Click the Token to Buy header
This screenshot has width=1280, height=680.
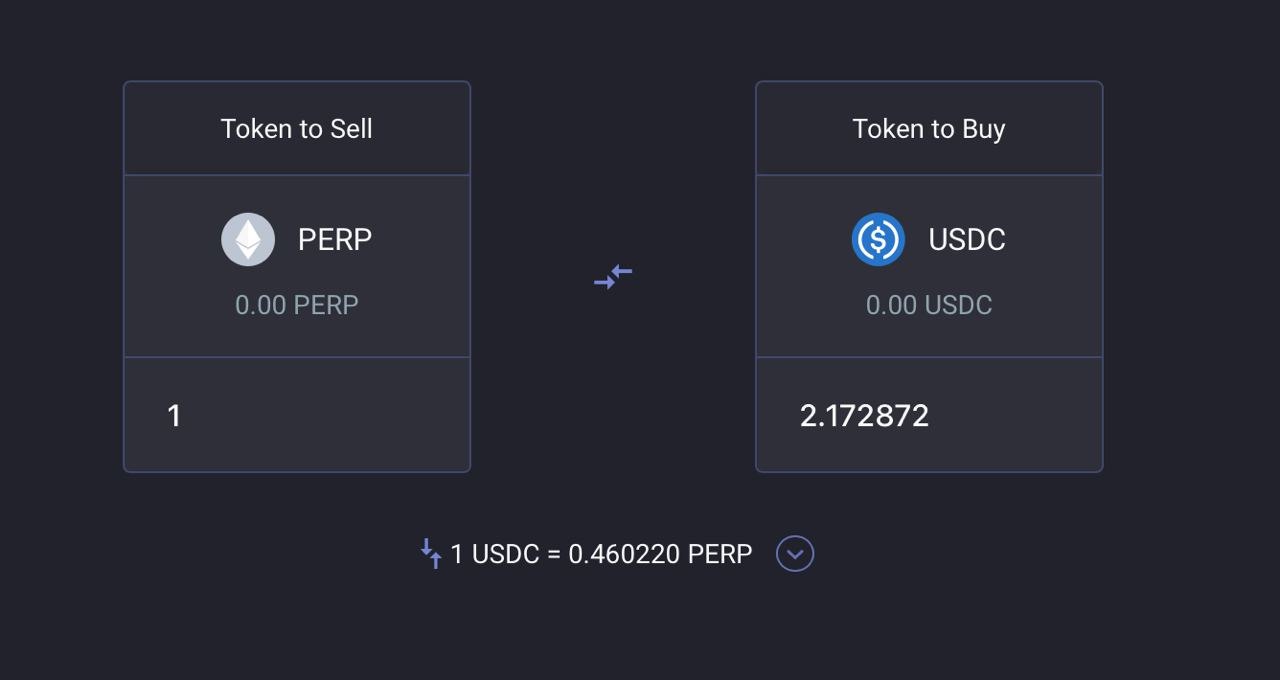929,129
